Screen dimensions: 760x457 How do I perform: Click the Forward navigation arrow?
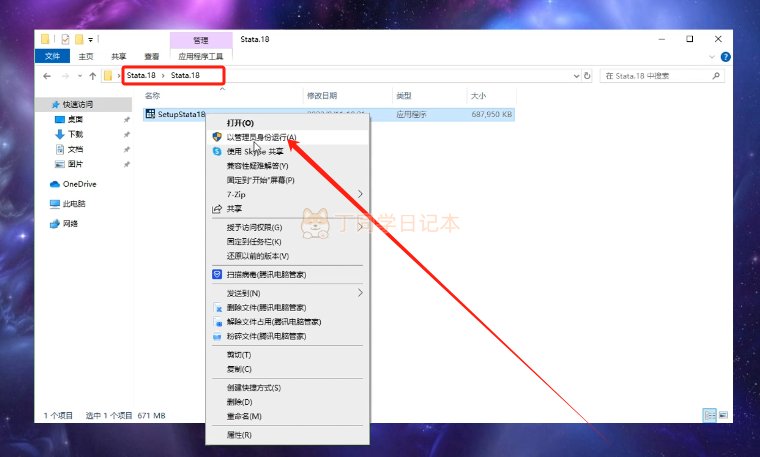point(65,76)
